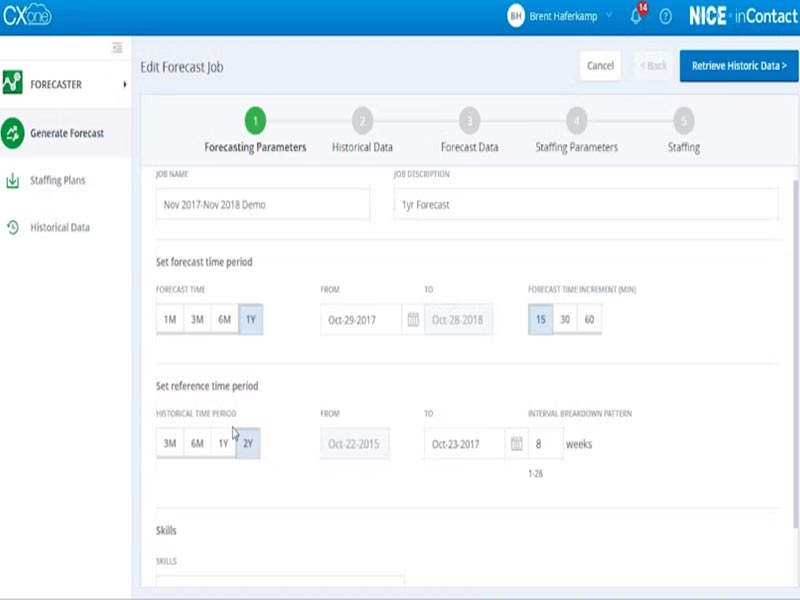Open the help question mark icon
The image size is (800, 600).
[x=666, y=17]
